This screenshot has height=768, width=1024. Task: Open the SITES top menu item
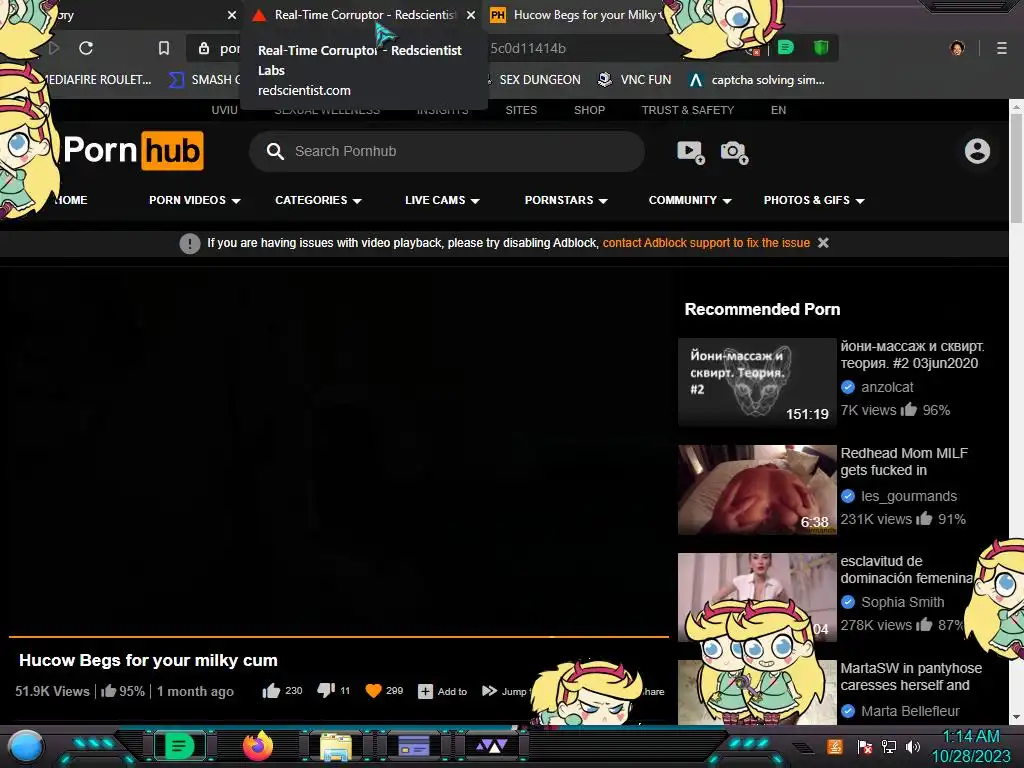tap(521, 110)
